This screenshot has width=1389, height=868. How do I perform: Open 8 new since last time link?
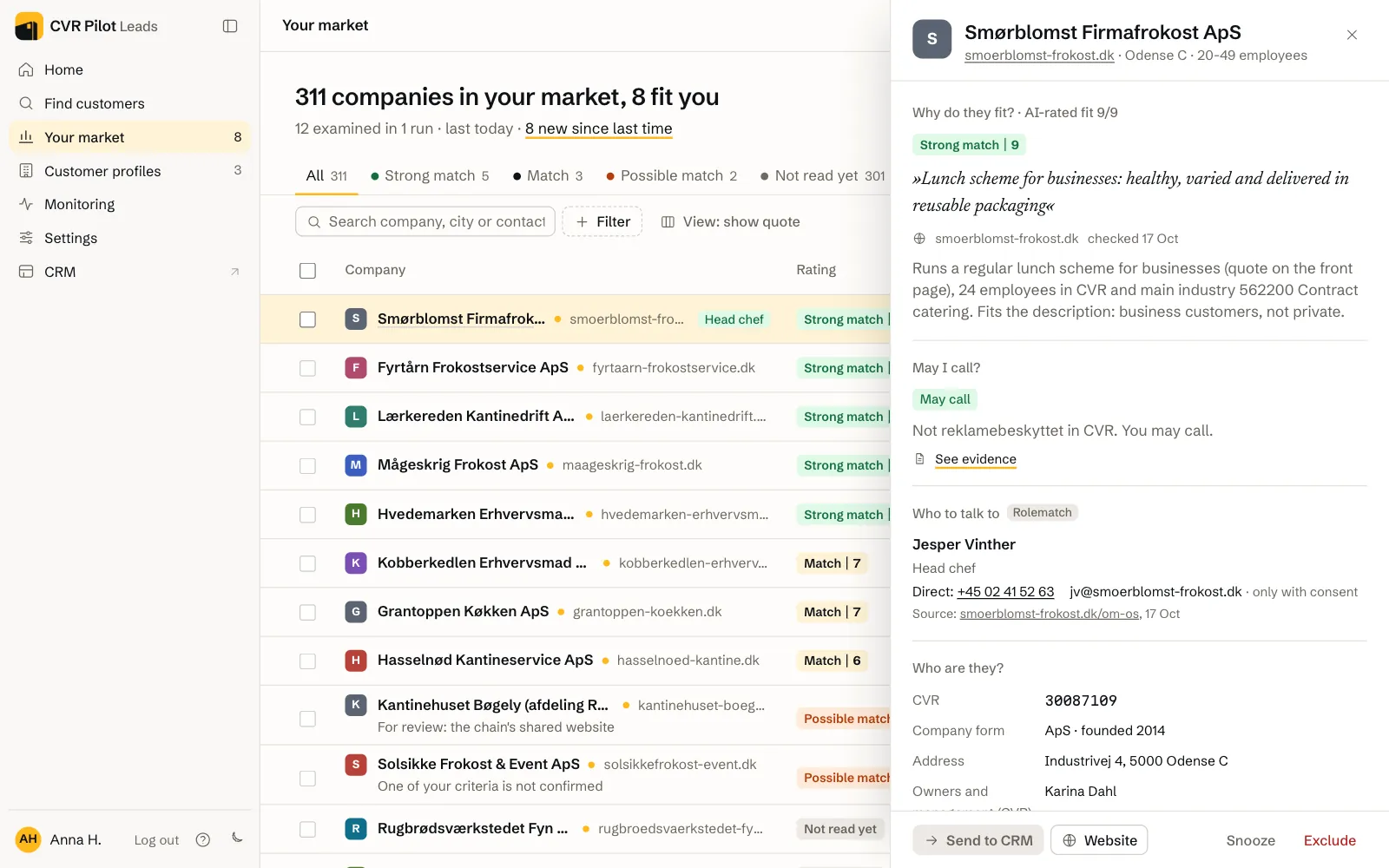tap(598, 128)
